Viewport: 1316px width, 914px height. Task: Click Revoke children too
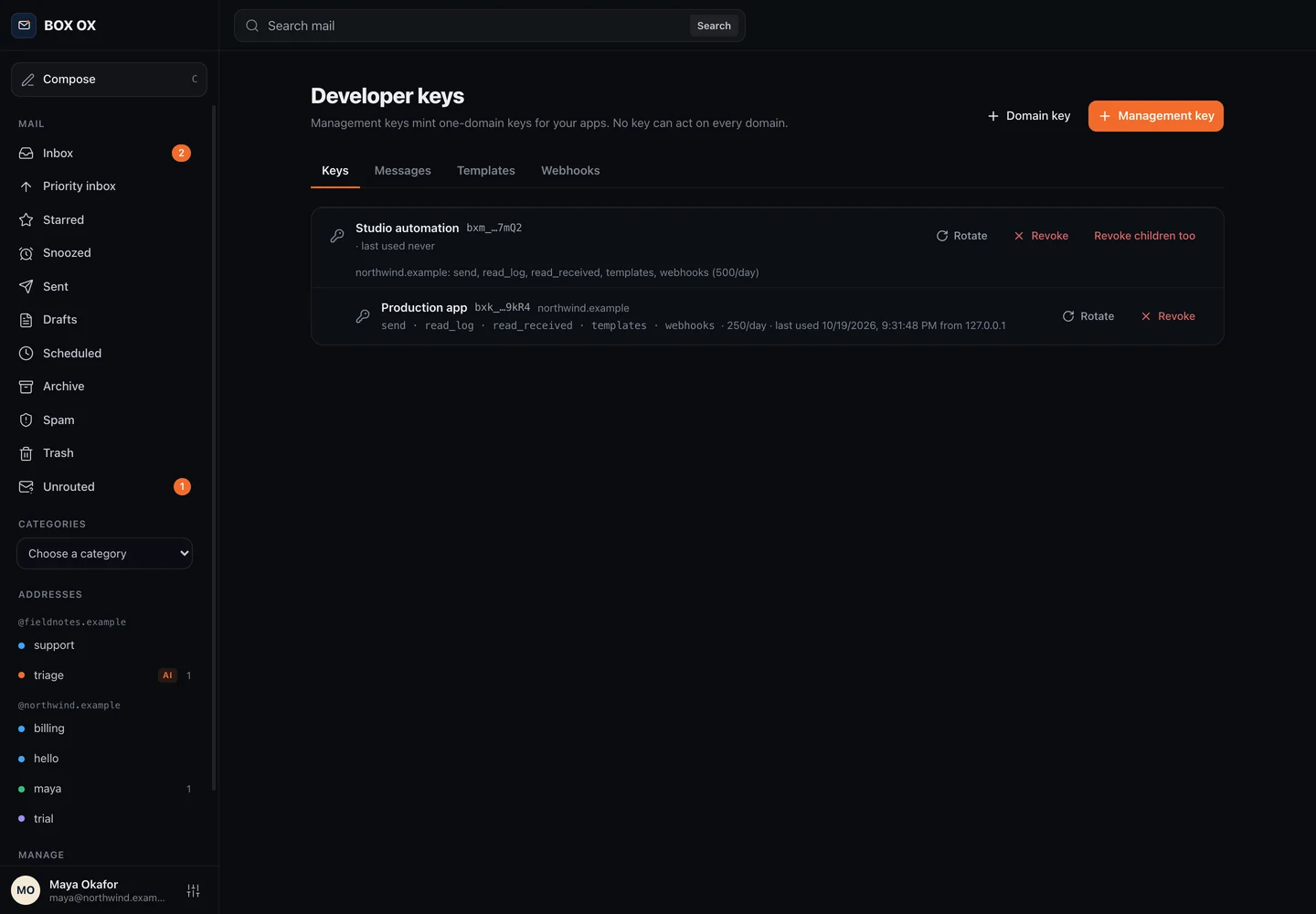pyautogui.click(x=1144, y=236)
